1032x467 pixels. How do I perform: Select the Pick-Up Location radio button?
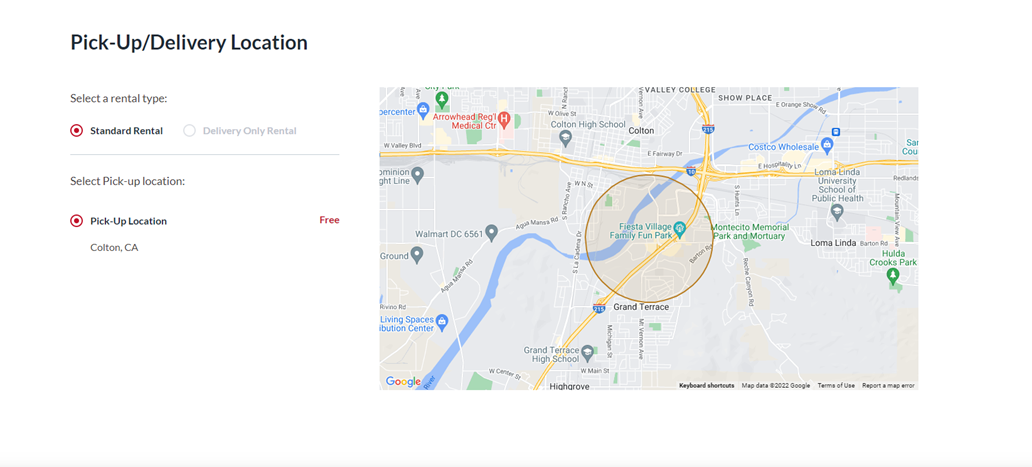pos(77,221)
